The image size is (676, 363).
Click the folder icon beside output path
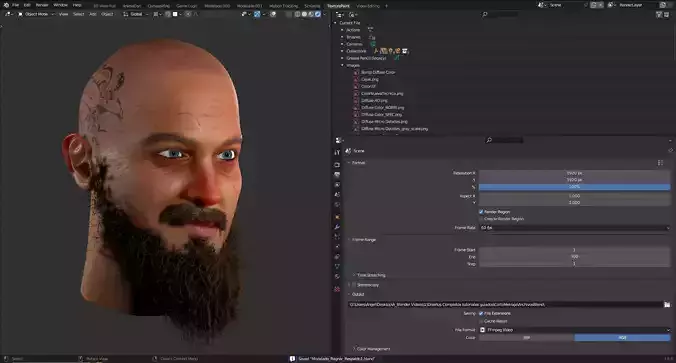tap(667, 304)
